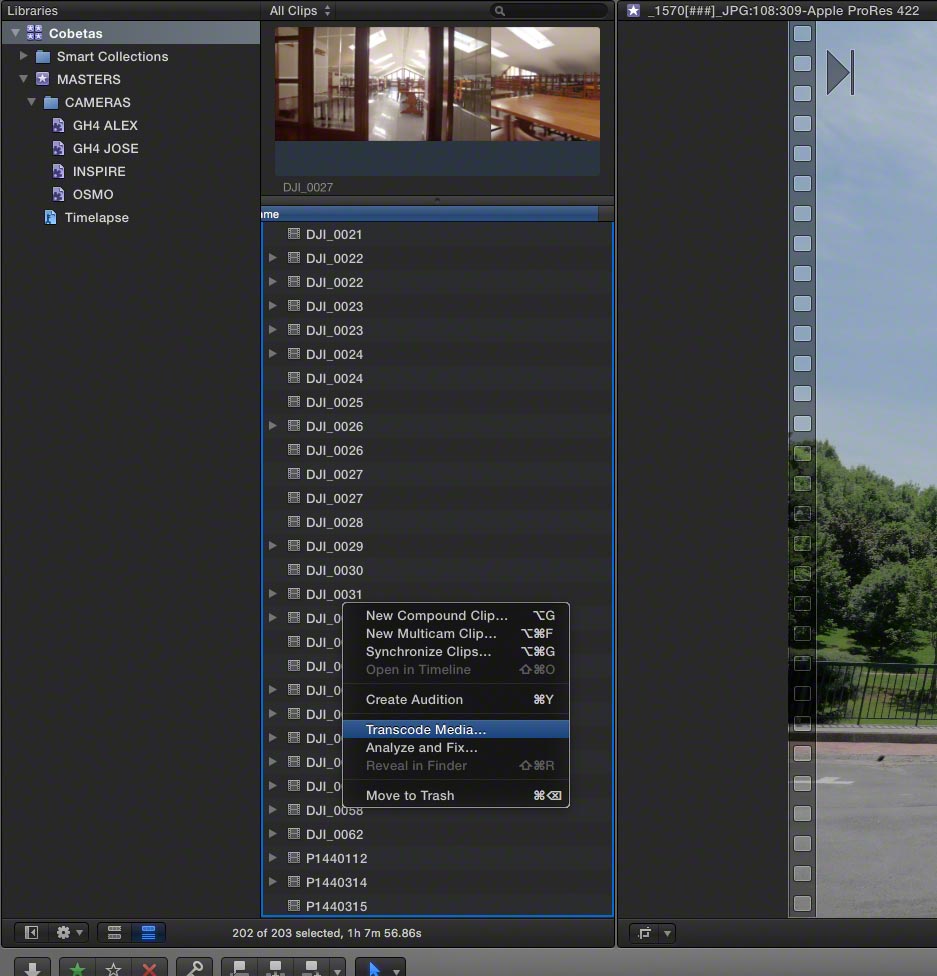Click the Smart Collections folder icon
The height and width of the screenshot is (976, 937).
(43, 57)
